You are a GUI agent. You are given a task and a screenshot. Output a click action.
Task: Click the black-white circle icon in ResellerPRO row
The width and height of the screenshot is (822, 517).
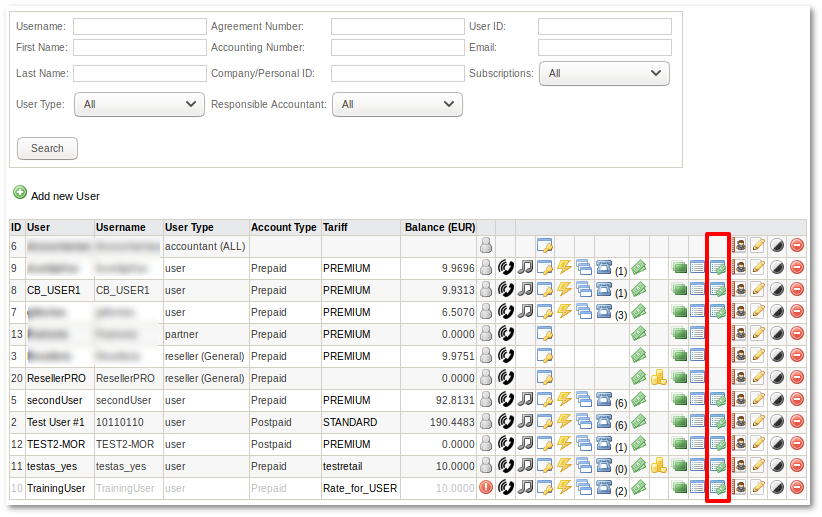(x=777, y=378)
